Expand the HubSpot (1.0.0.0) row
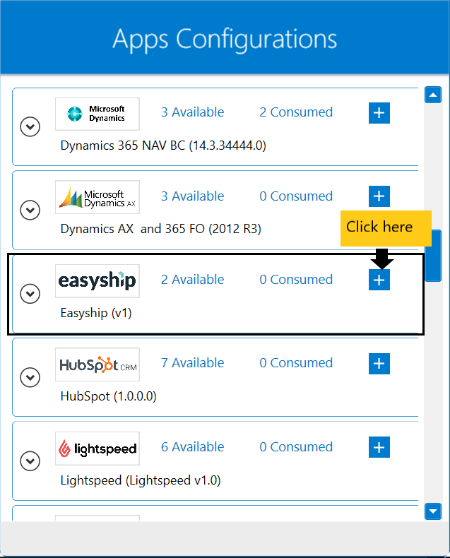 [30, 377]
